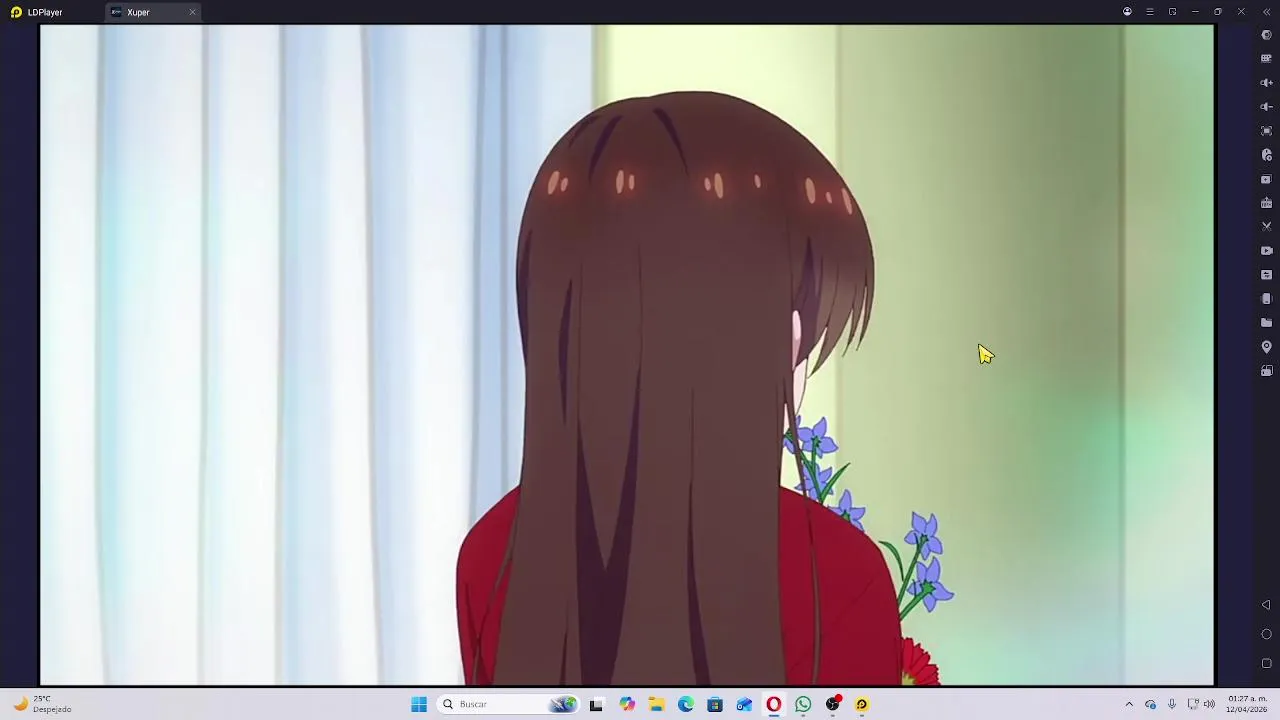The width and height of the screenshot is (1280, 720).
Task: Open OBS Studio from taskbar
Action: click(833, 704)
